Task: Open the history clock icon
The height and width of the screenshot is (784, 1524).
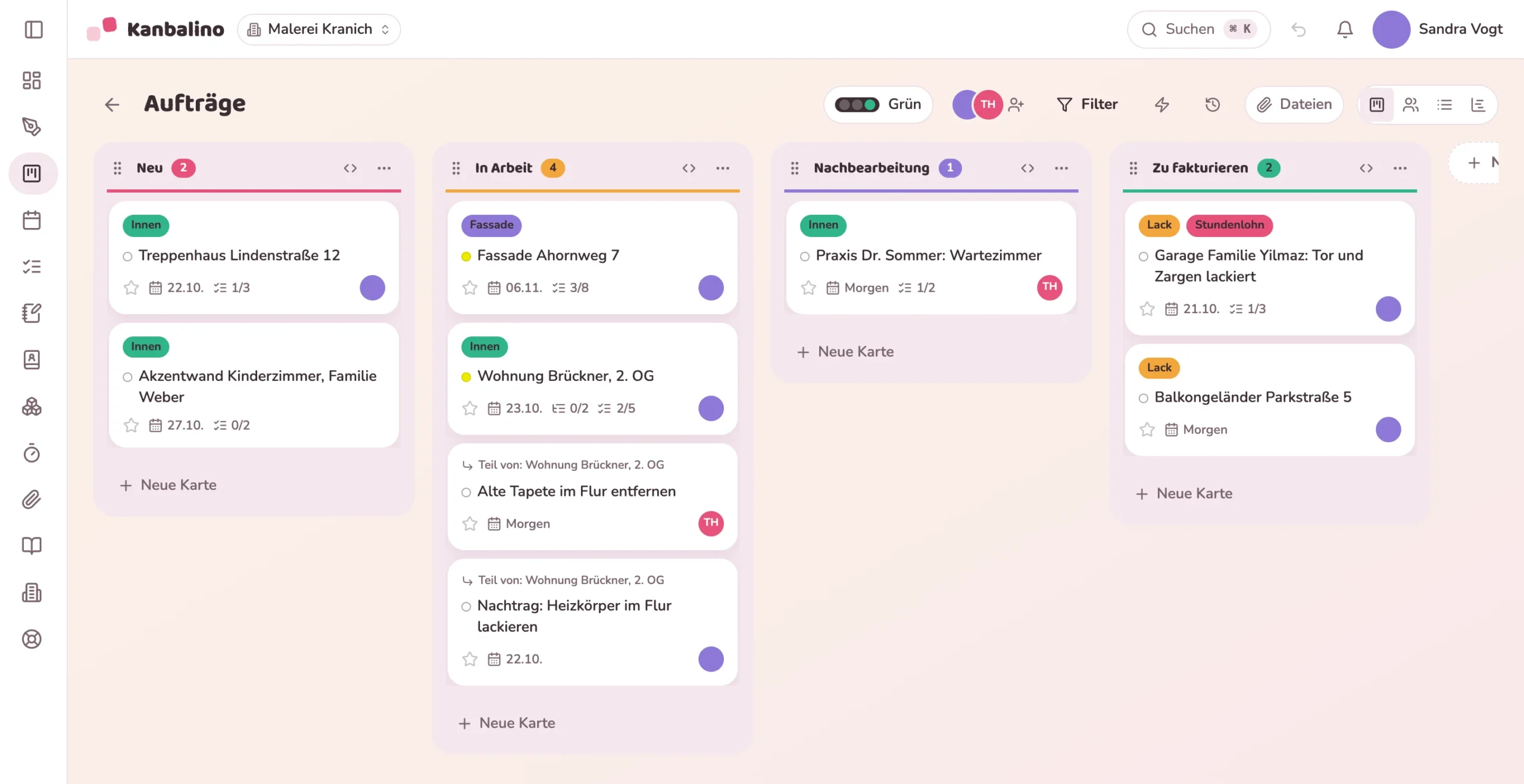Action: pos(1213,105)
